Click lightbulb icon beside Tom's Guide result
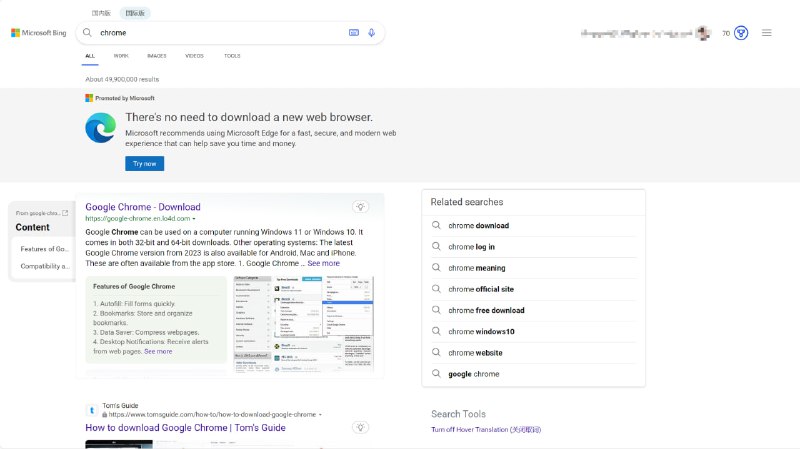The image size is (800, 449). tap(360, 428)
